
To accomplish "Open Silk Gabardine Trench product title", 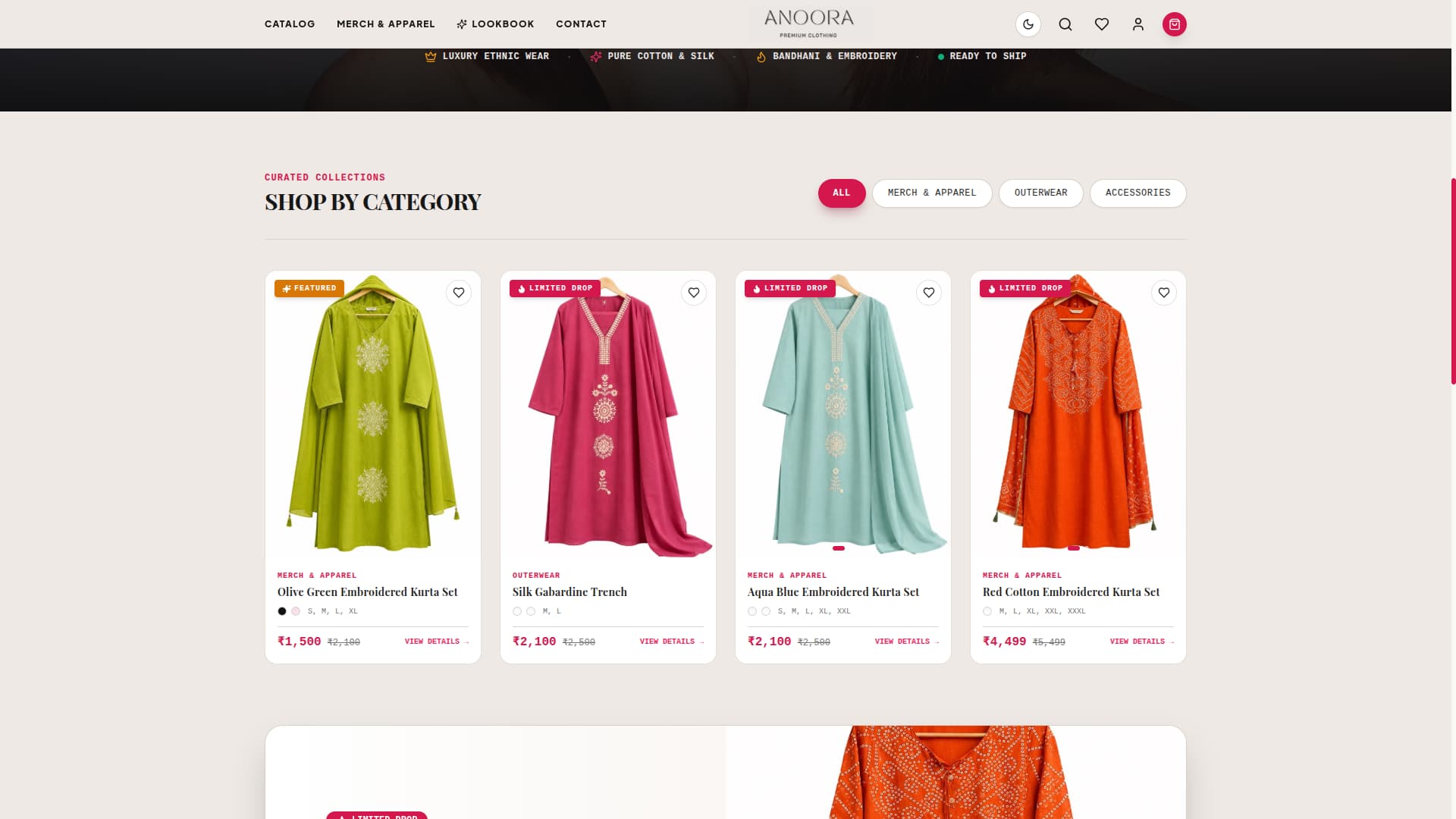I will 570,592.
